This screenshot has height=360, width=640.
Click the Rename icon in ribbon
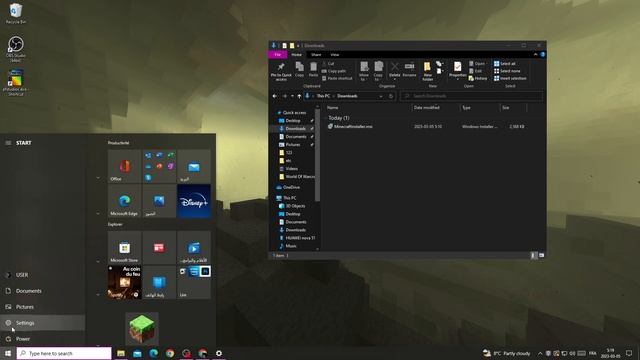[409, 69]
